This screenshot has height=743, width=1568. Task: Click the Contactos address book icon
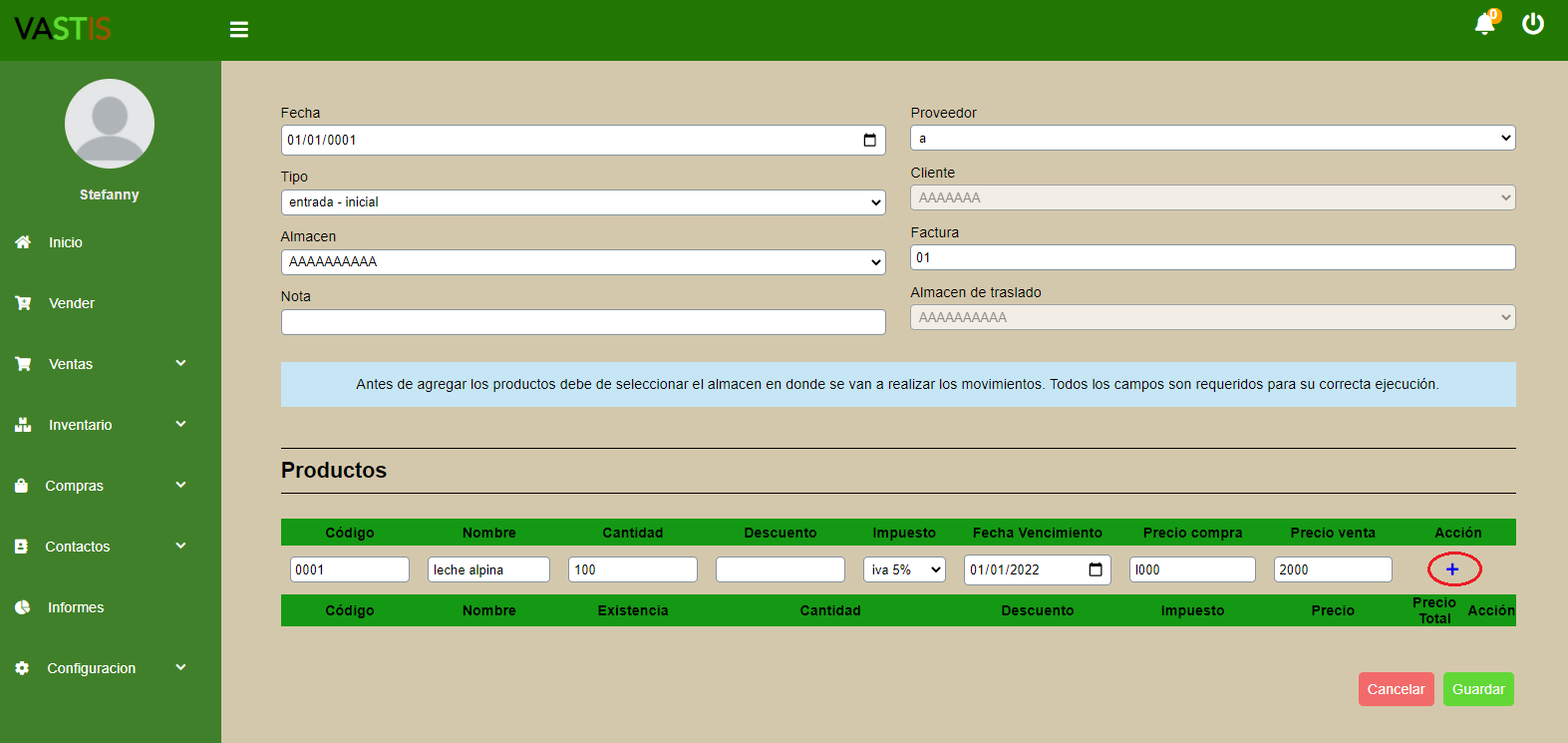pos(21,547)
